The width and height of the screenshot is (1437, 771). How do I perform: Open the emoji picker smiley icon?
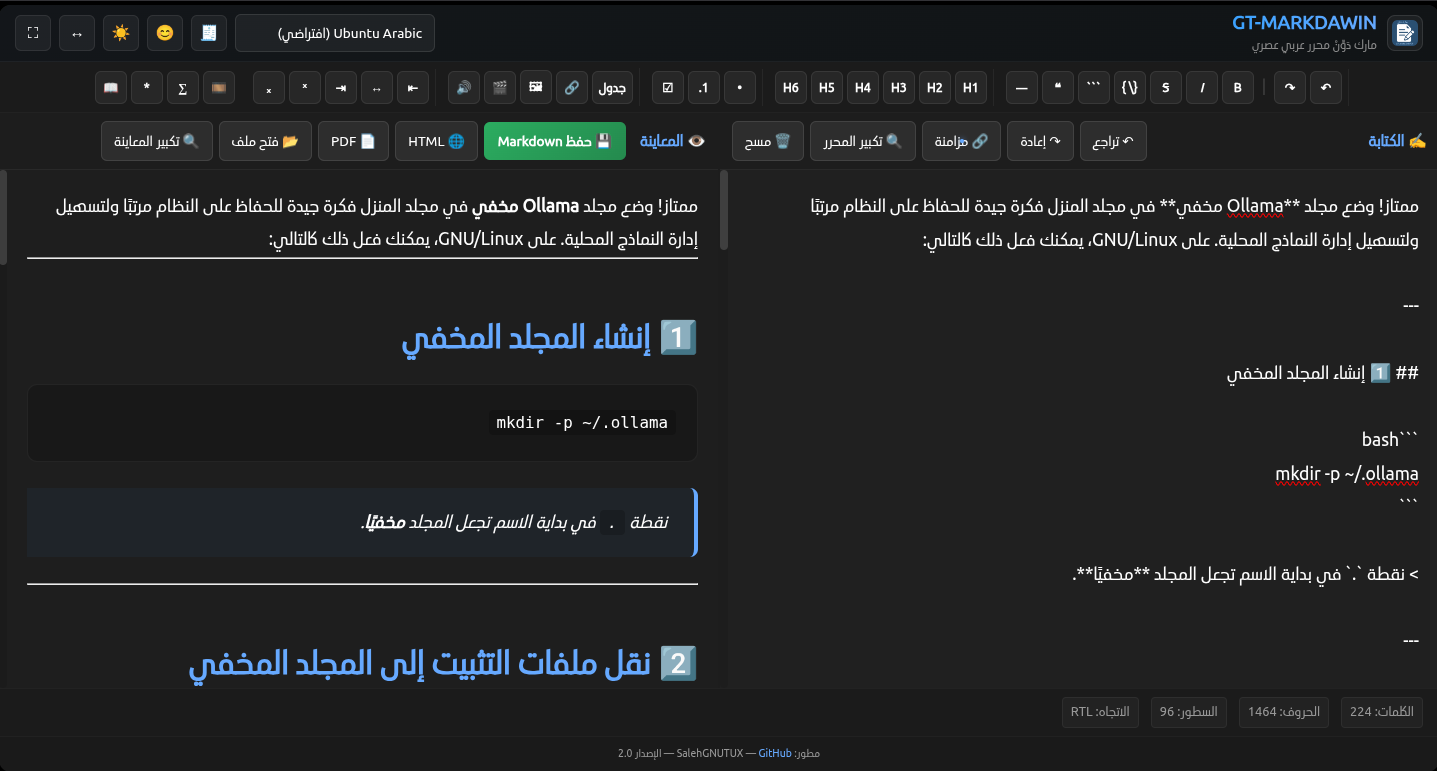pyautogui.click(x=165, y=33)
